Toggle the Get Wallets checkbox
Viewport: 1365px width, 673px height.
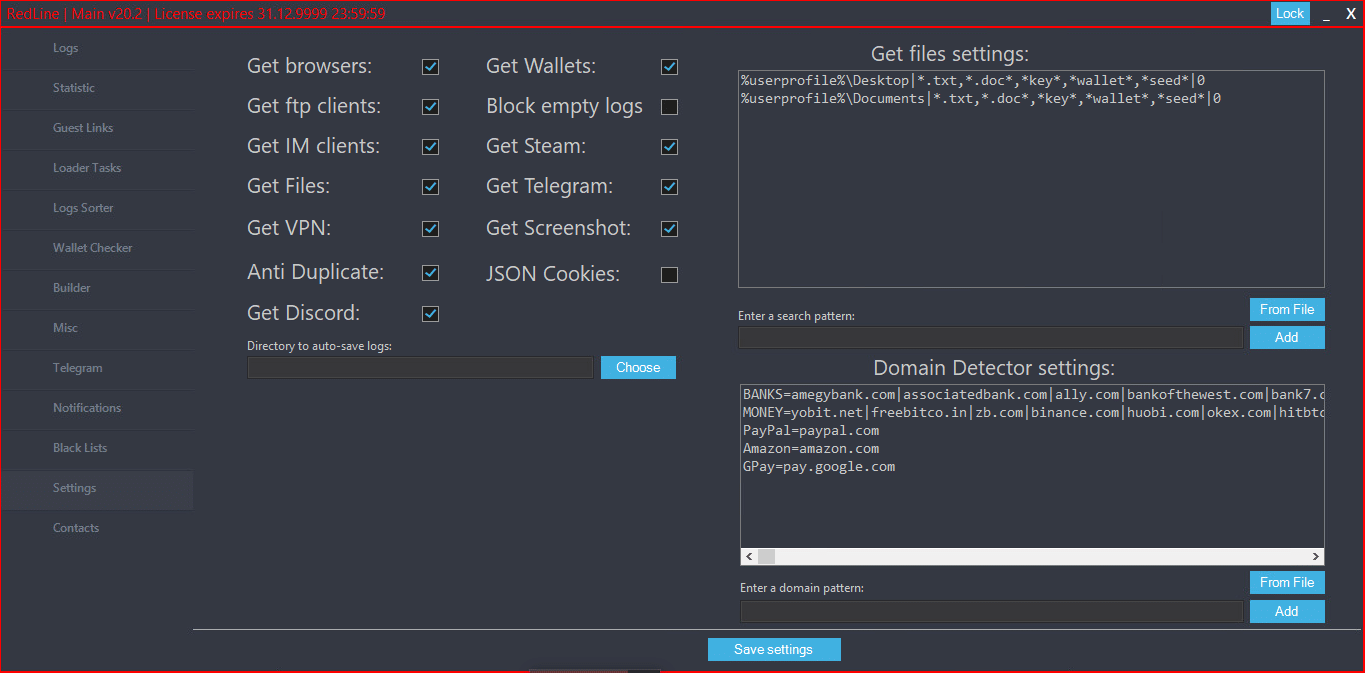click(669, 67)
